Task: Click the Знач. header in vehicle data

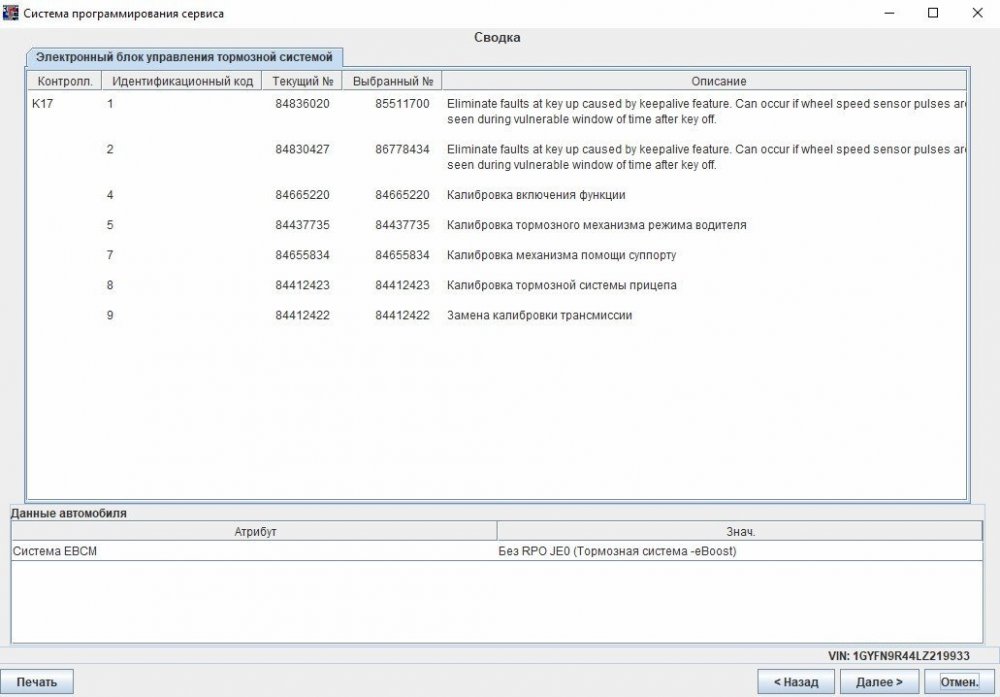Action: click(x=739, y=531)
